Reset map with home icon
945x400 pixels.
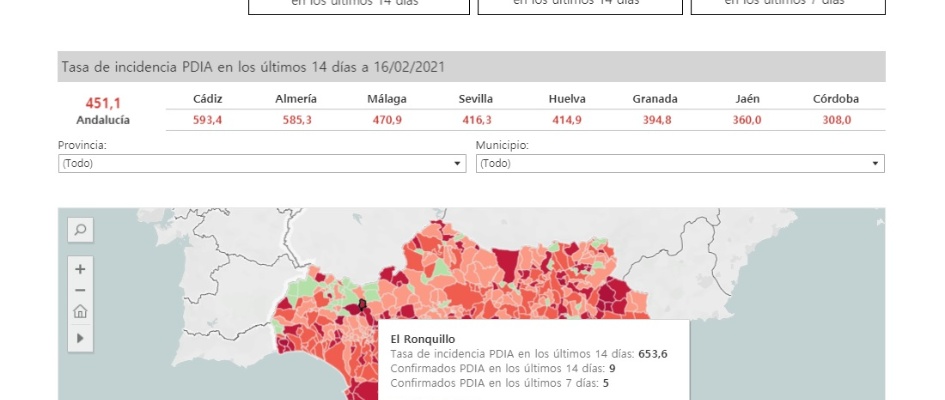pyautogui.click(x=80, y=312)
